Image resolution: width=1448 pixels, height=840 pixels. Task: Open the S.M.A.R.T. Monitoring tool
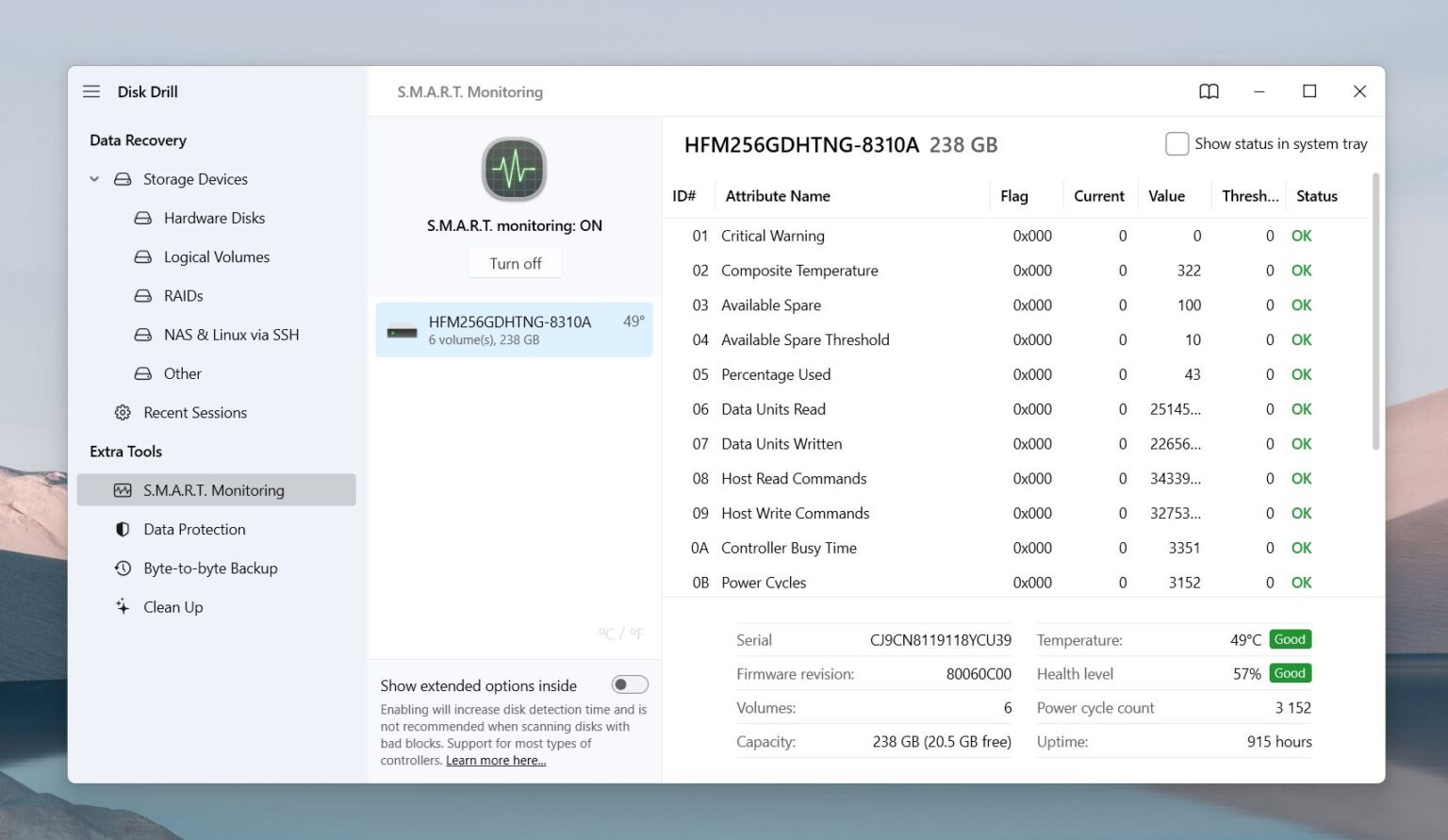click(x=213, y=489)
